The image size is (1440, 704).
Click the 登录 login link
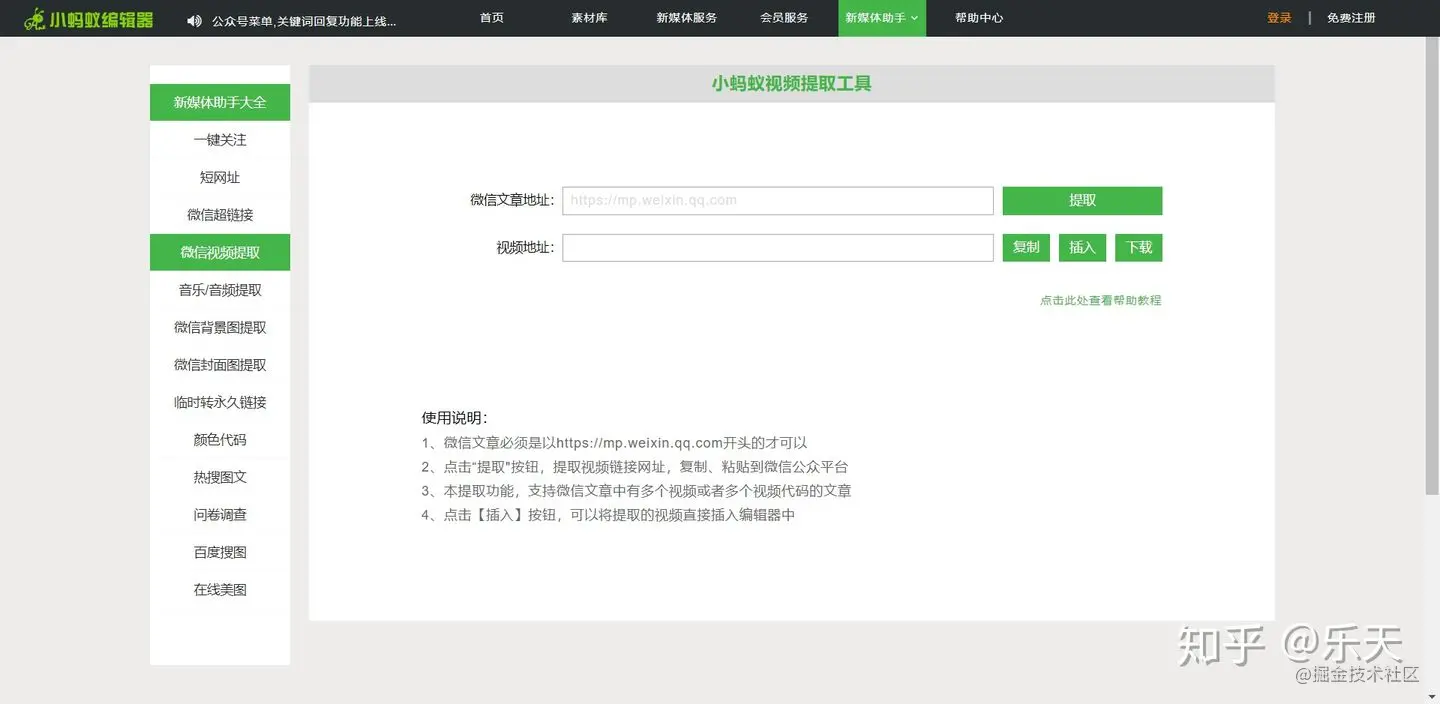1279,18
